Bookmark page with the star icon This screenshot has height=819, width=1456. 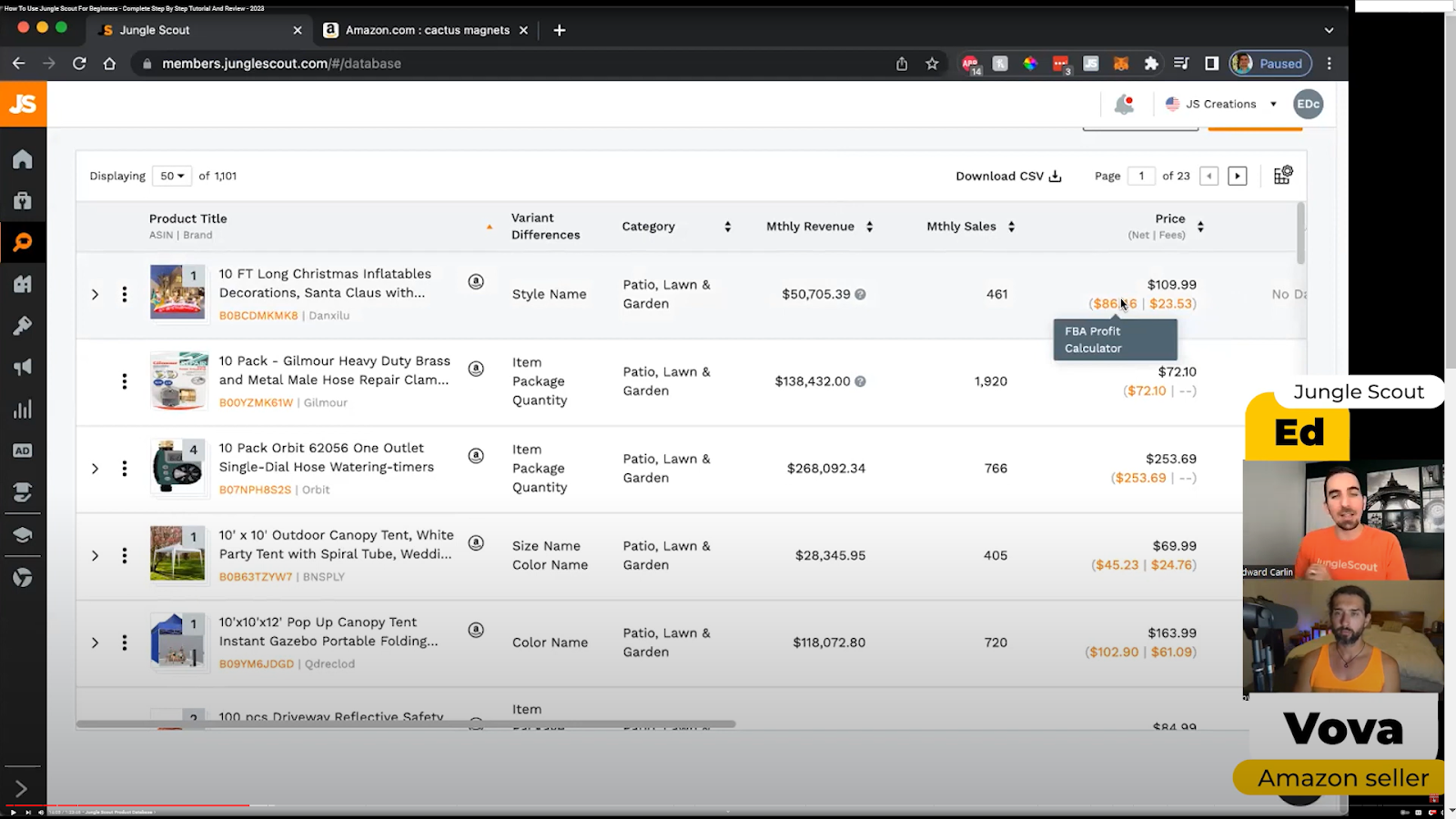pyautogui.click(x=932, y=64)
